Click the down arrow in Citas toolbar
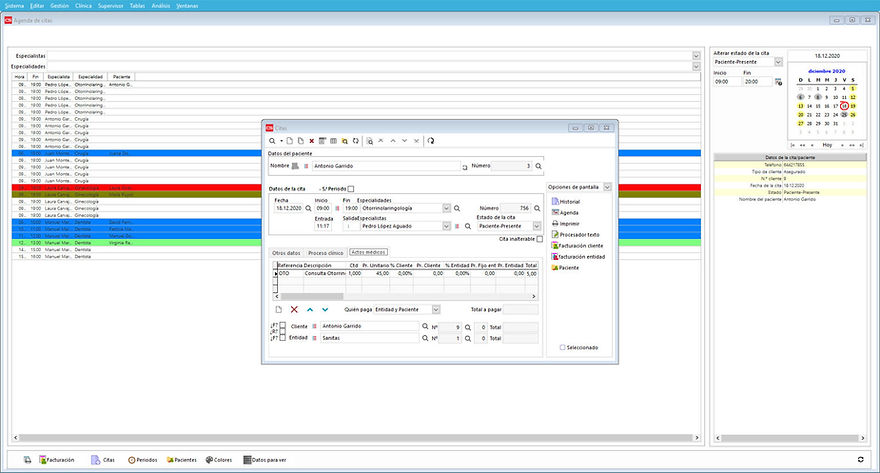 point(404,141)
